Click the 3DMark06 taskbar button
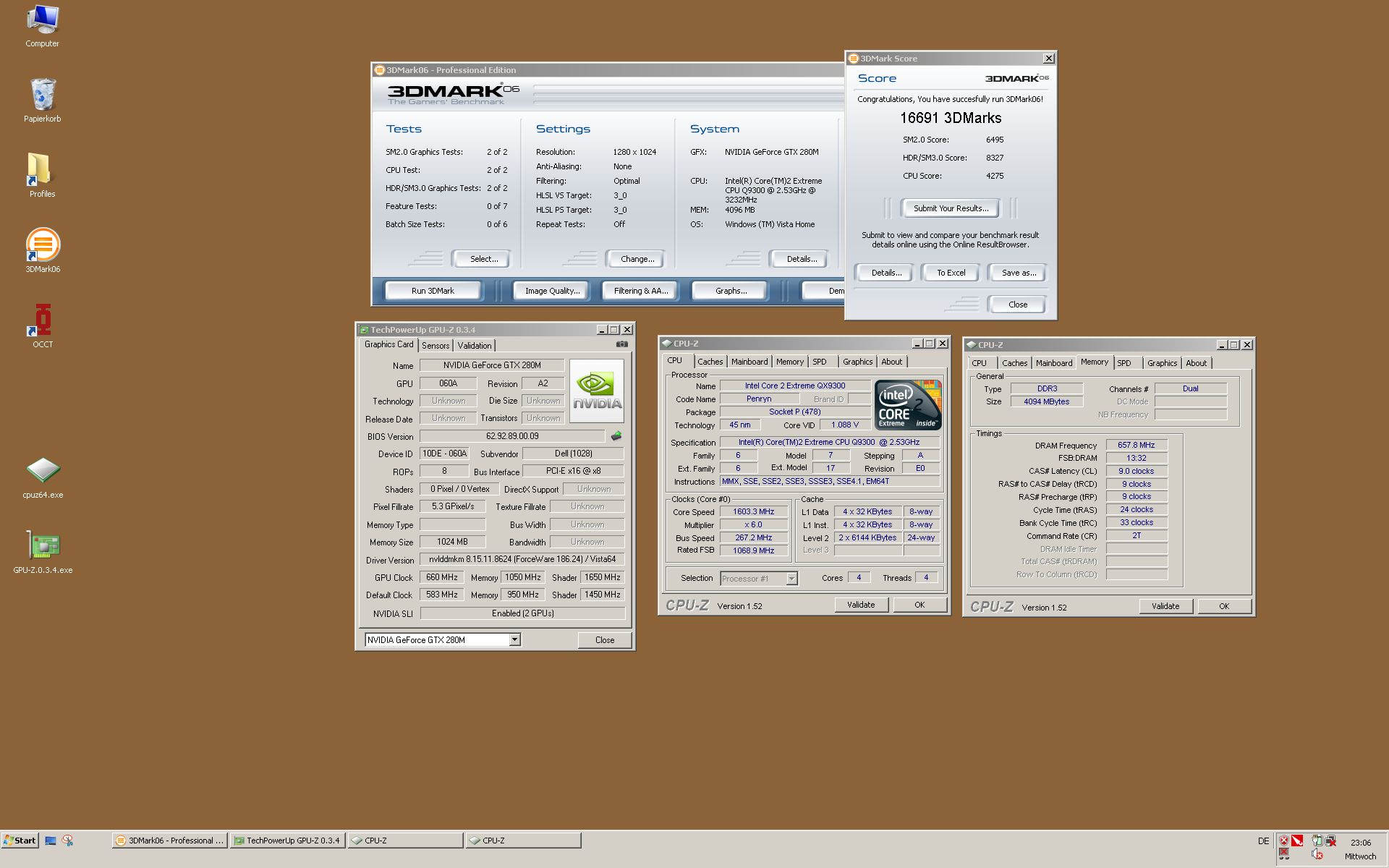 click(170, 841)
